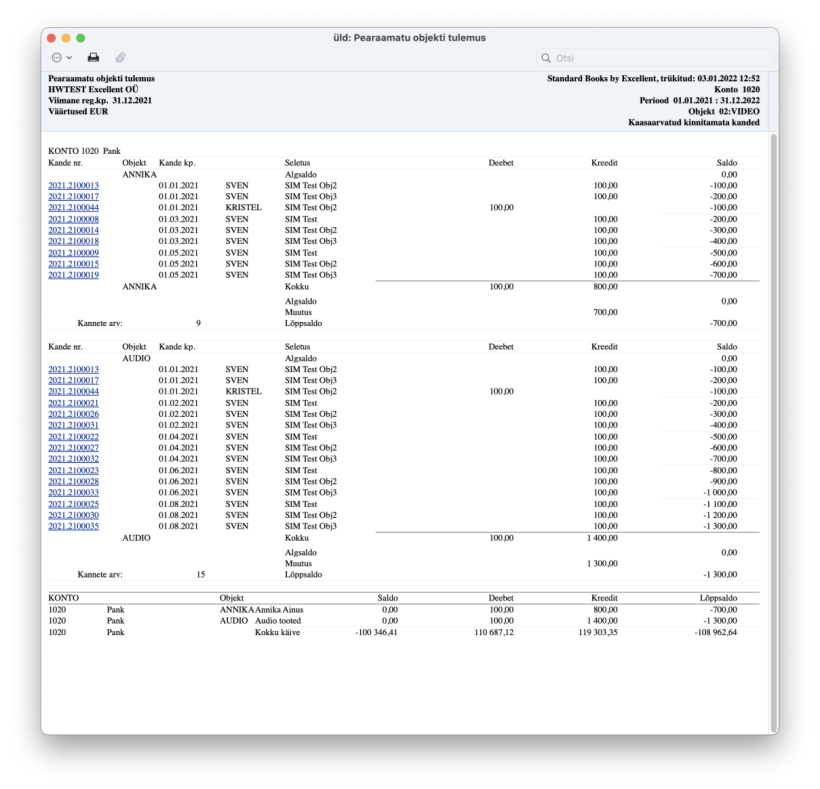This screenshot has width=820, height=789.
Task: Select the 'Kokku käive' total label
Action: click(277, 632)
